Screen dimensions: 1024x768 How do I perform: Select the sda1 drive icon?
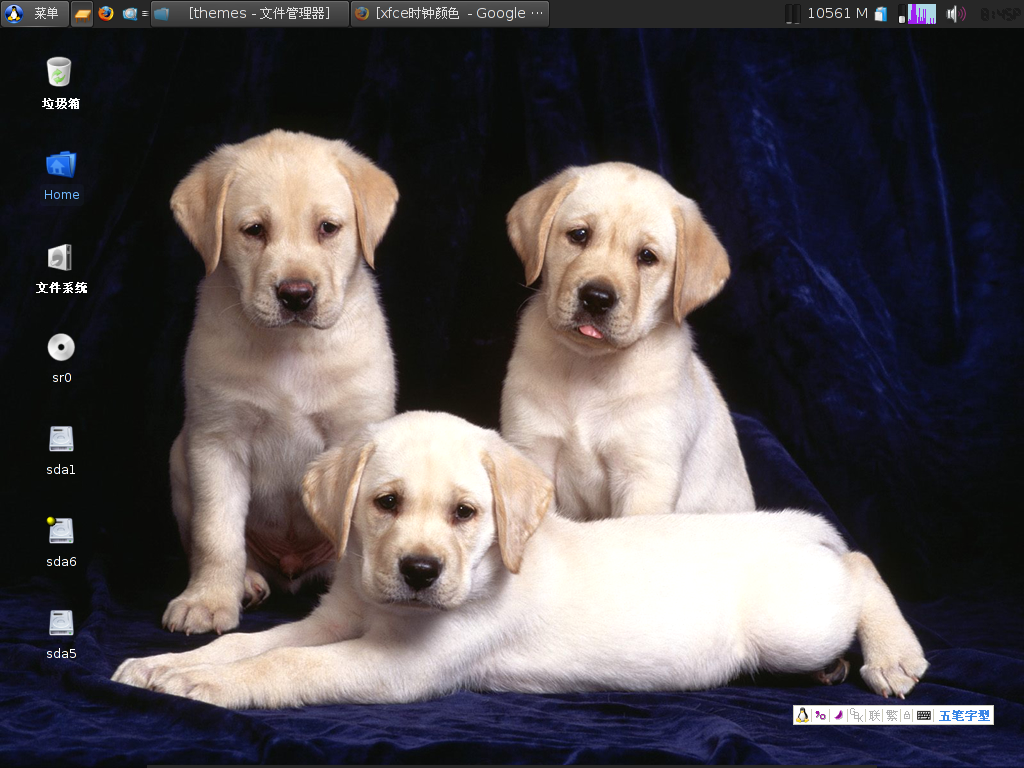pyautogui.click(x=61, y=440)
